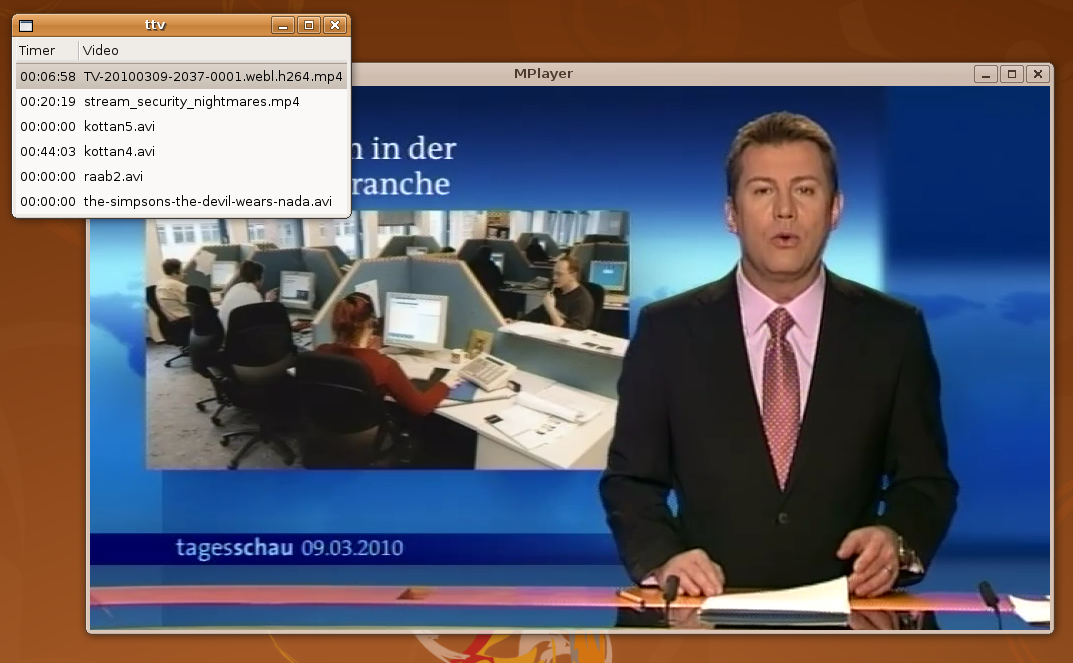Click the 00:00:00 timer beside raab2.avi
Screen dimensions: 1073x663
48,177
